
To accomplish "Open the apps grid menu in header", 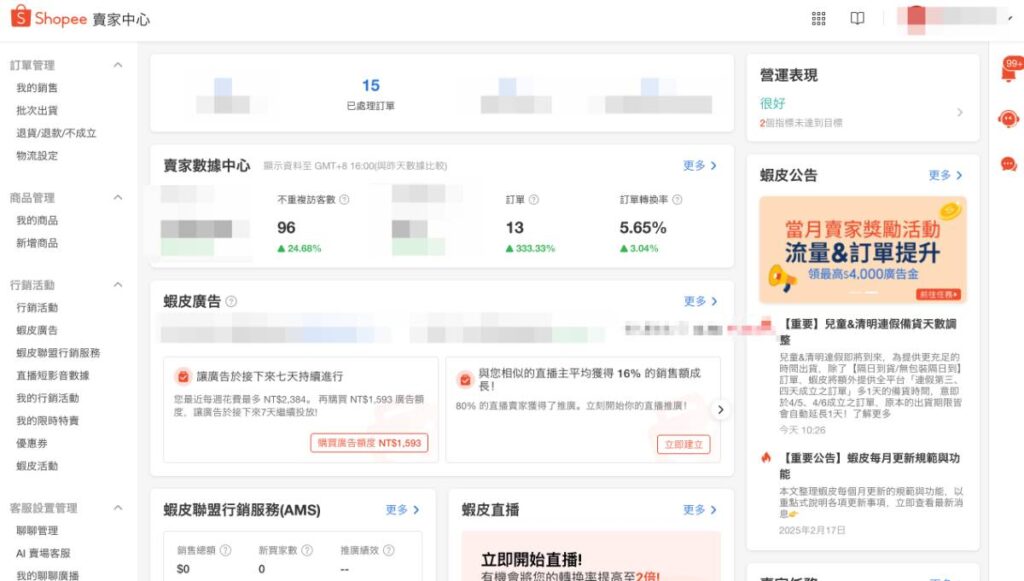I will point(819,18).
